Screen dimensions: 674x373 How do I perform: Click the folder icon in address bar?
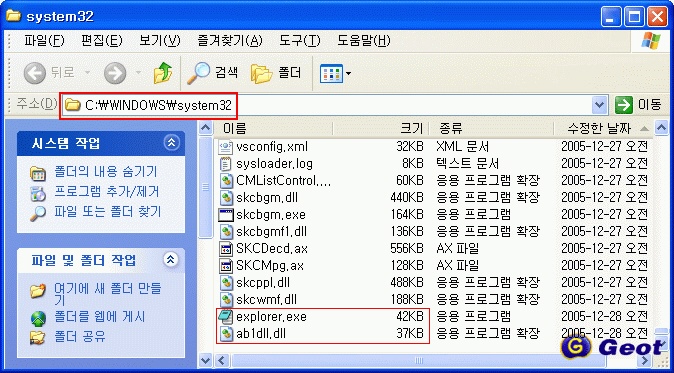point(73,105)
